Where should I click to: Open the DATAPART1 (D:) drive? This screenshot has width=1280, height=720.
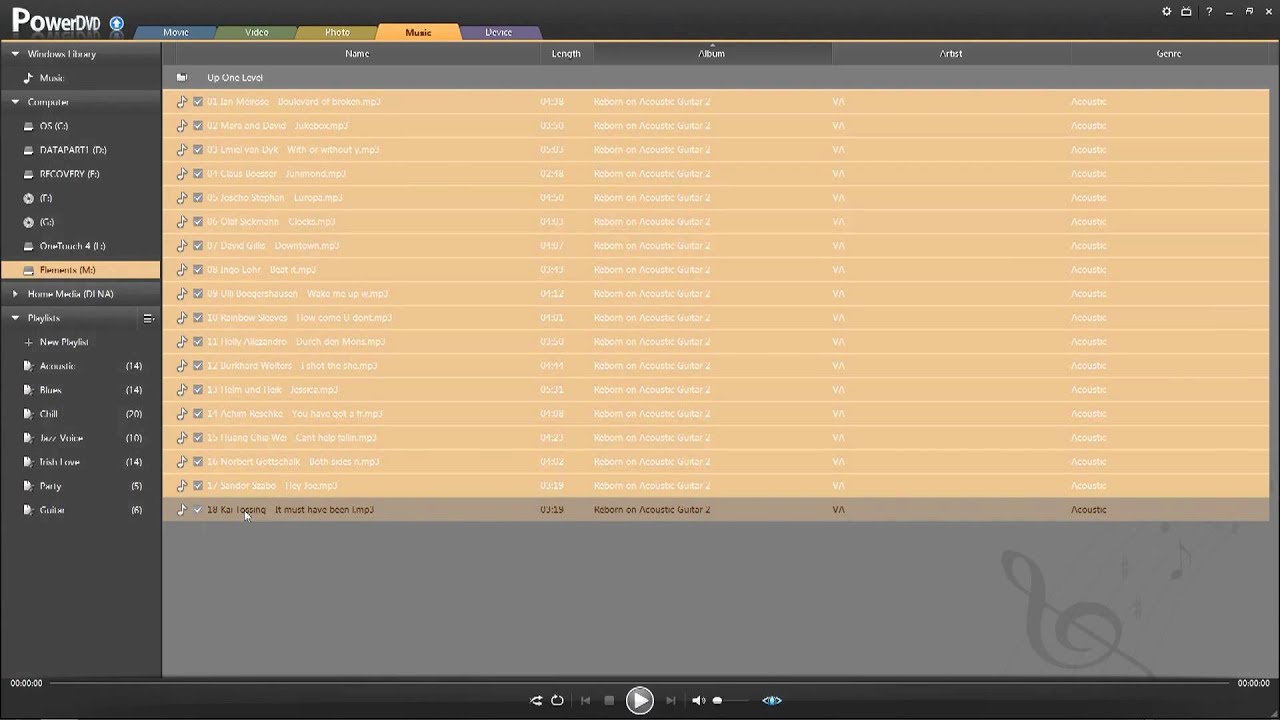click(73, 150)
